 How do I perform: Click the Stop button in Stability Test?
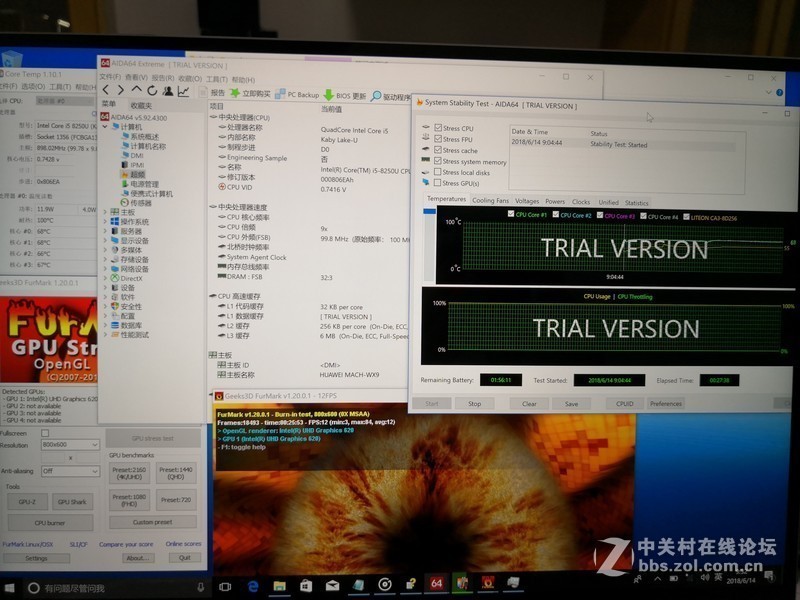tap(474, 404)
